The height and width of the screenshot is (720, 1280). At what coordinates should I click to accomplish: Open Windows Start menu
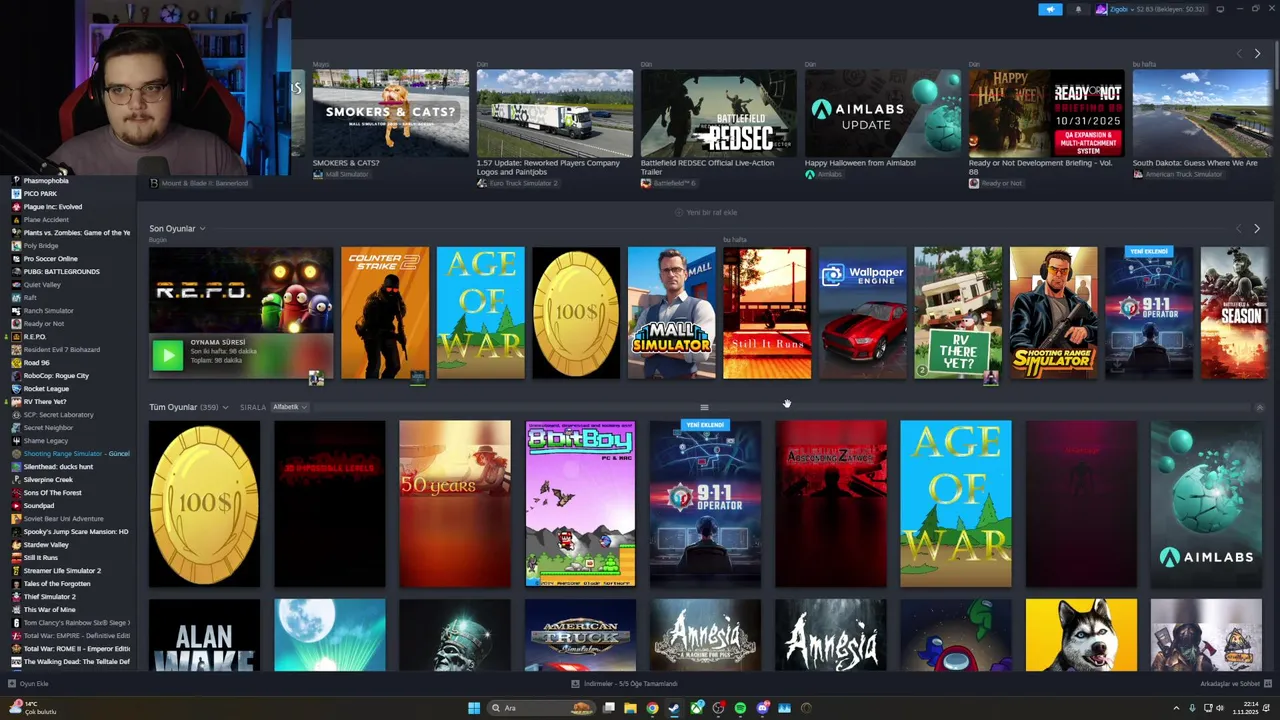474,708
